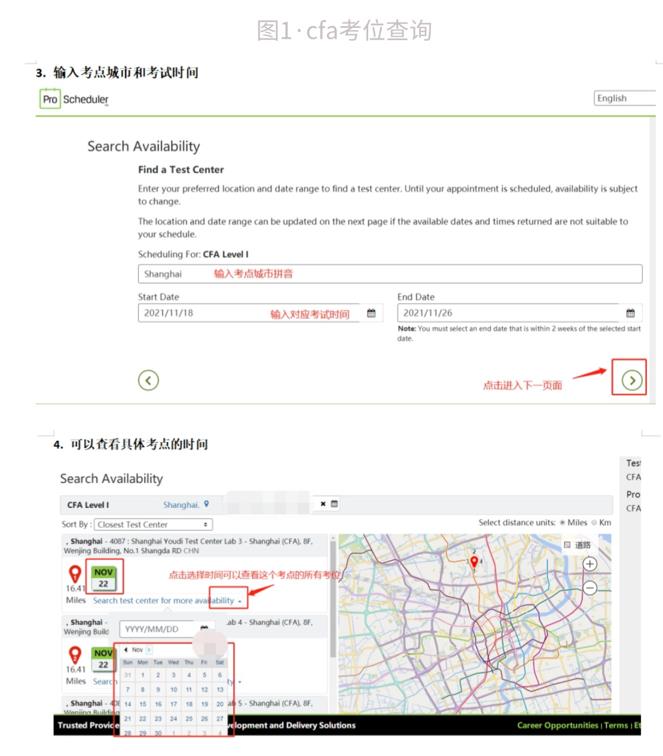Click the Career Opportunities footer link
Screen dimensions: 663x756
coord(556,725)
